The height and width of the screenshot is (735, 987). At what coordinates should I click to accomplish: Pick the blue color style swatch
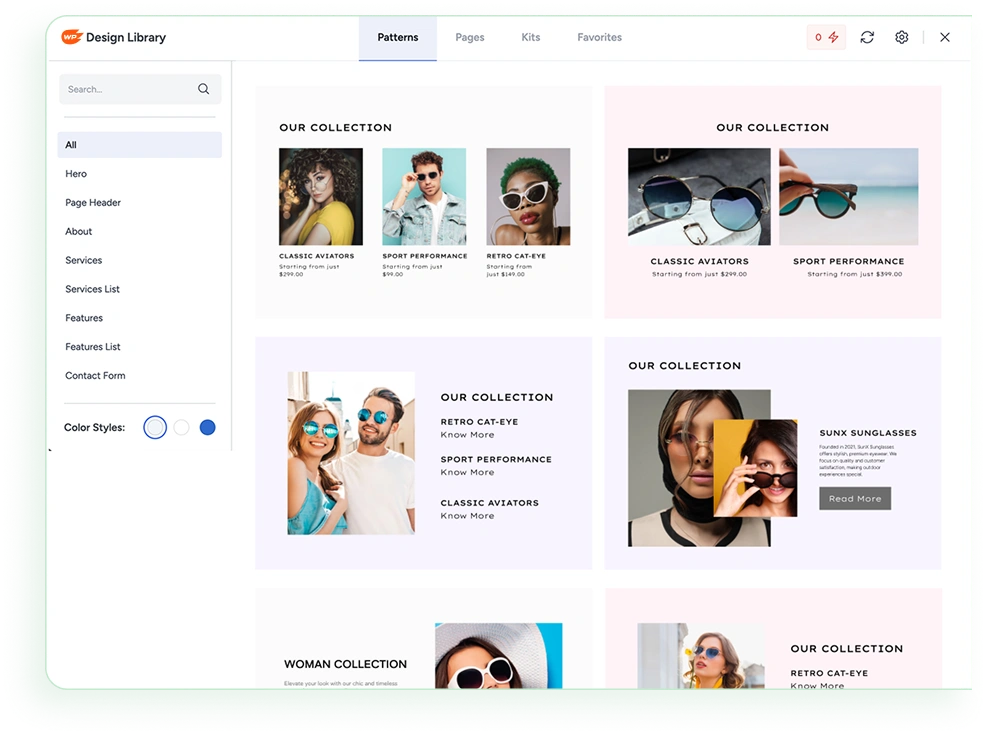pyautogui.click(x=207, y=427)
